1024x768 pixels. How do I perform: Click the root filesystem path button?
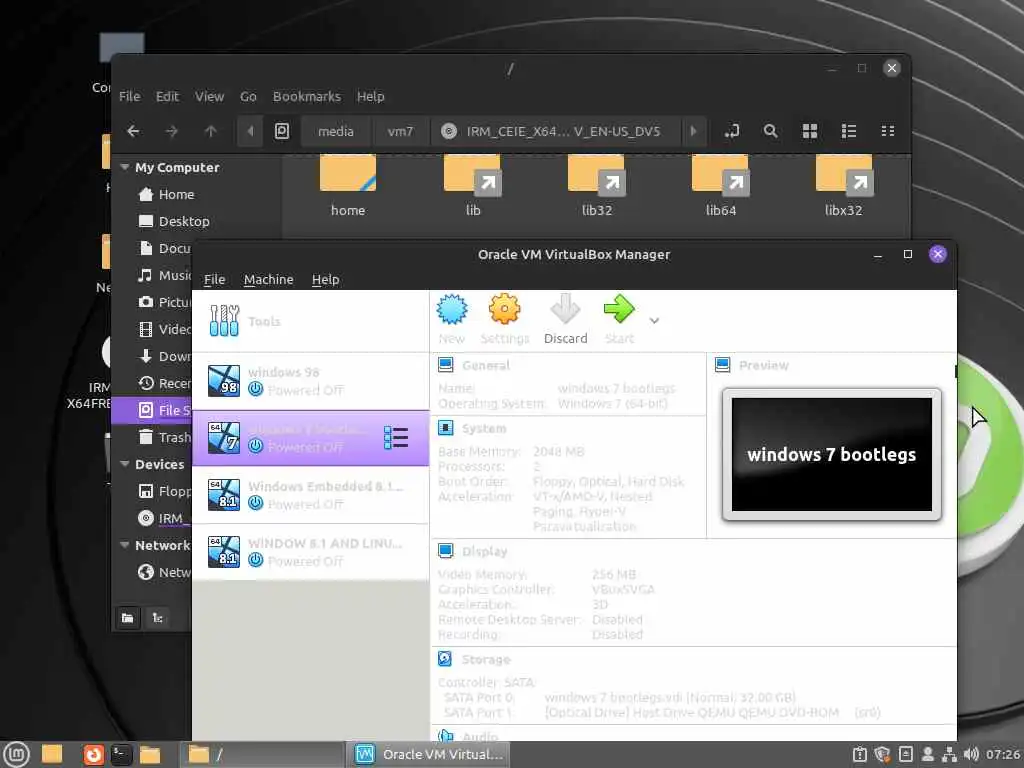[x=281, y=131]
